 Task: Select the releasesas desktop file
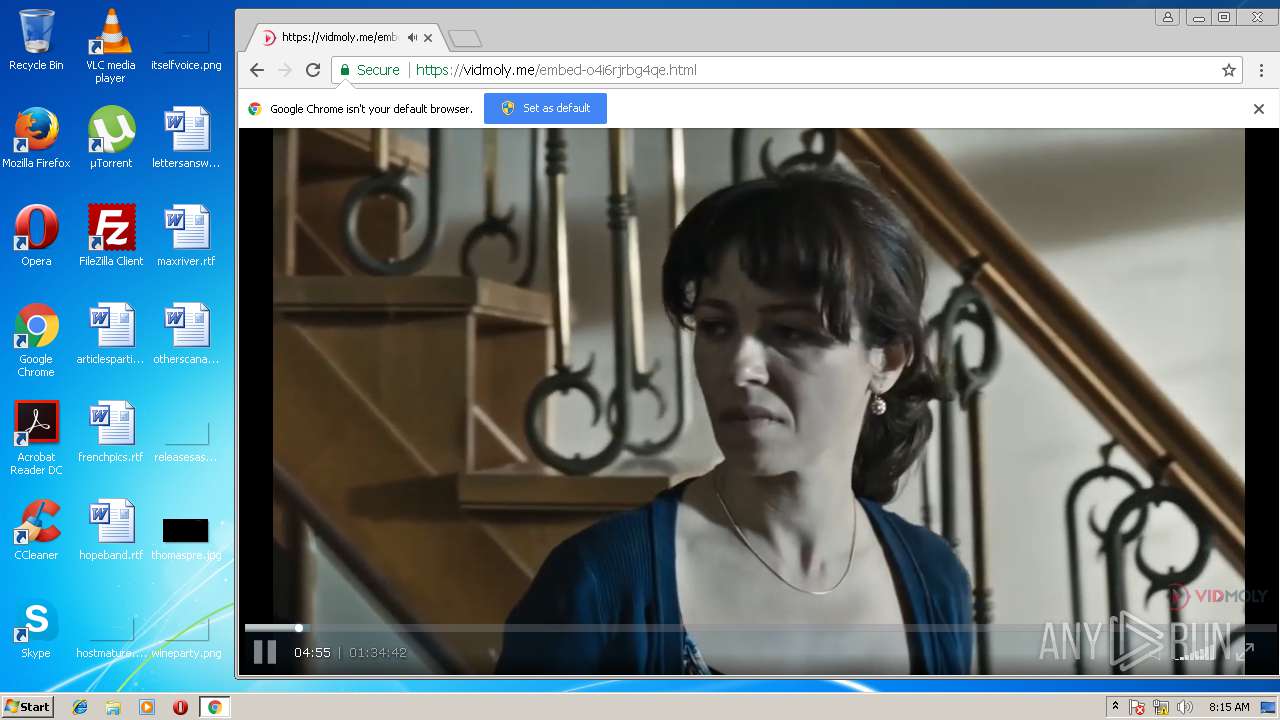coord(186,442)
